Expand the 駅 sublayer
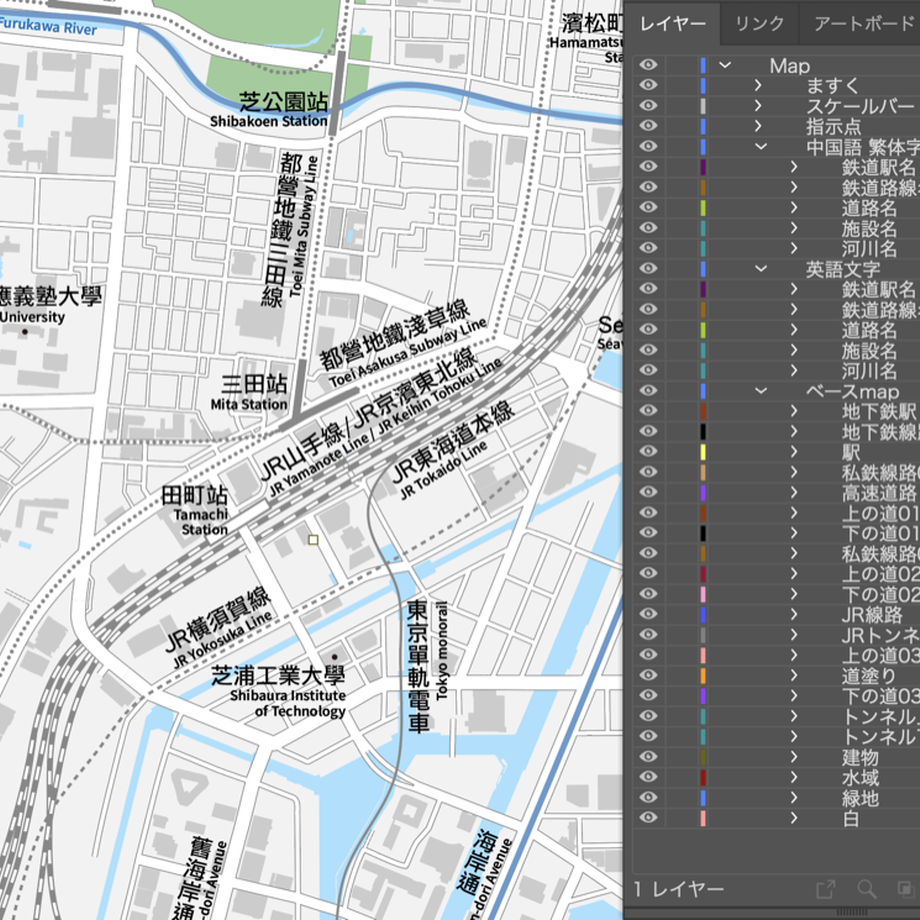This screenshot has width=920, height=920. pyautogui.click(x=794, y=451)
